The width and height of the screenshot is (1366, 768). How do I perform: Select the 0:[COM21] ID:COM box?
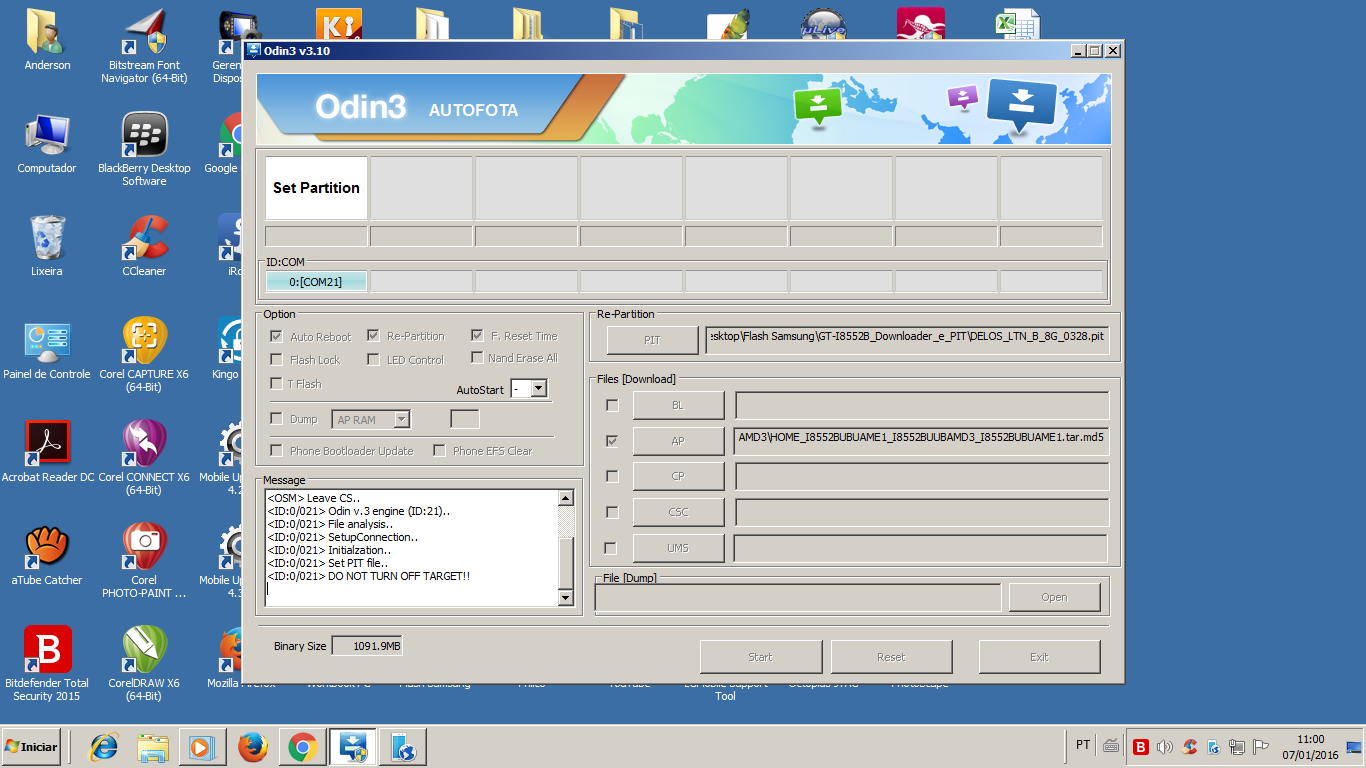[316, 282]
